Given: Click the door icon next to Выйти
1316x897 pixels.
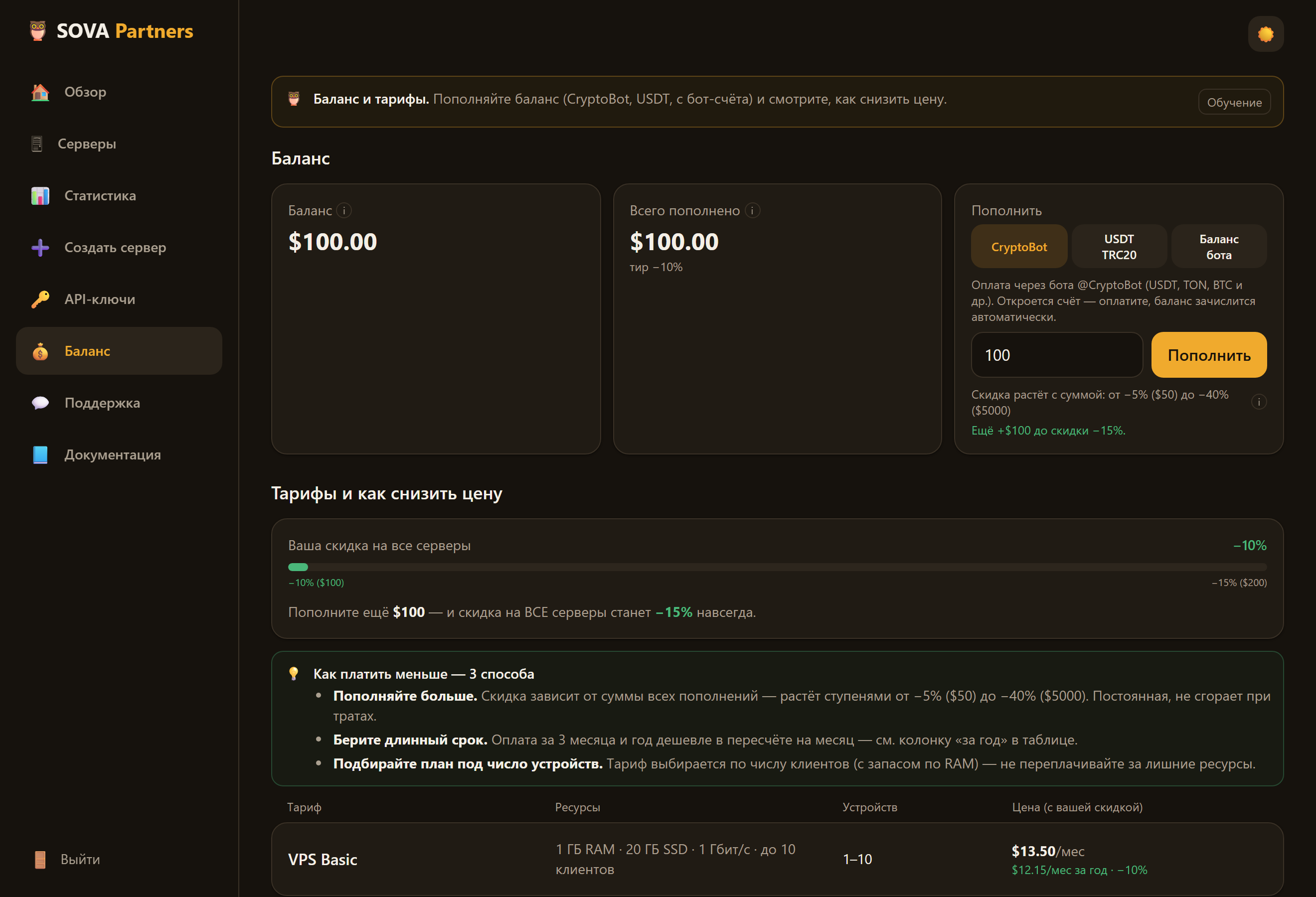Looking at the screenshot, I should coord(40,859).
